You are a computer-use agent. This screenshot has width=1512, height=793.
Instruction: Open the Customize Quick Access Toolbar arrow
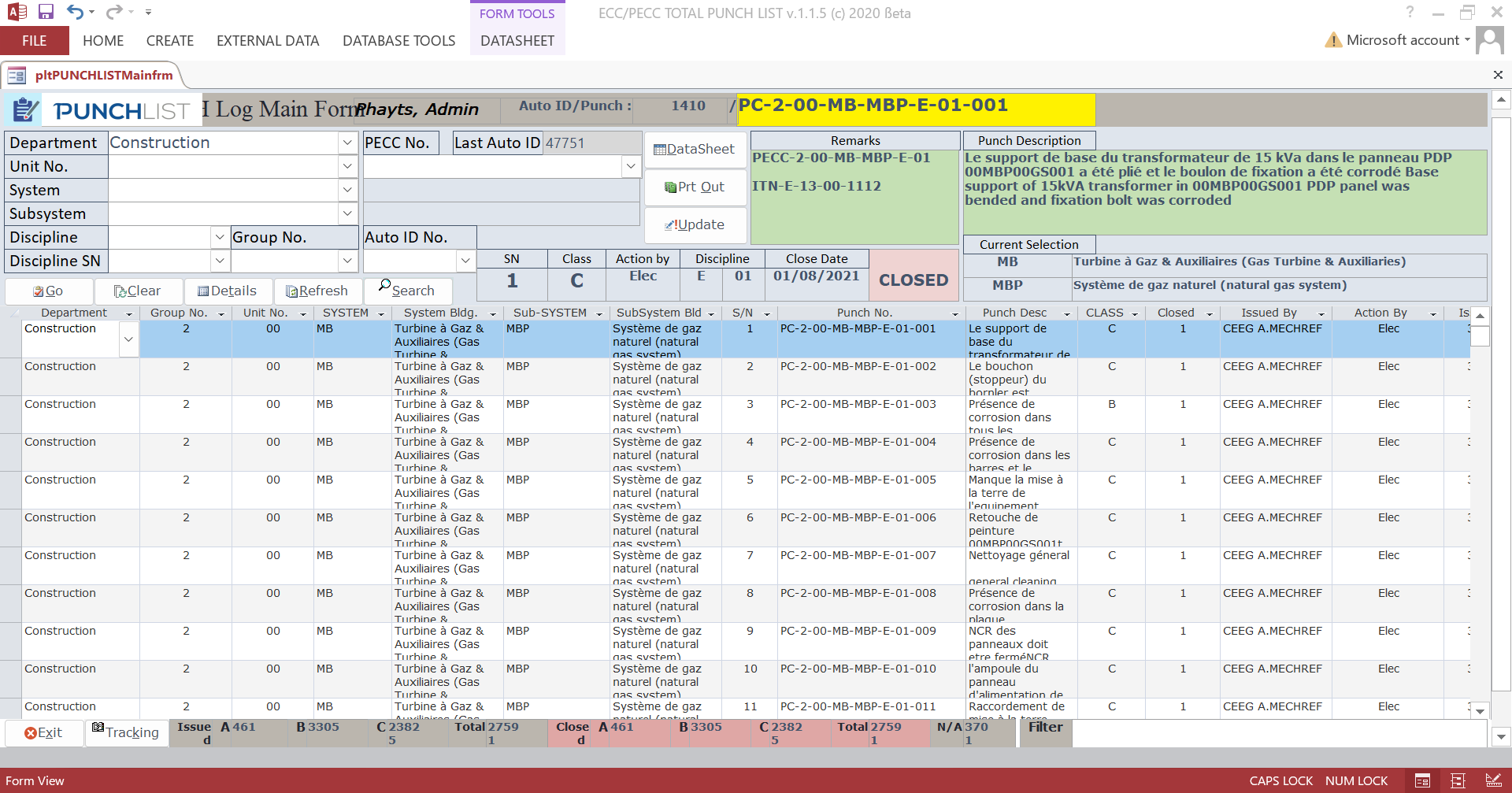[149, 13]
